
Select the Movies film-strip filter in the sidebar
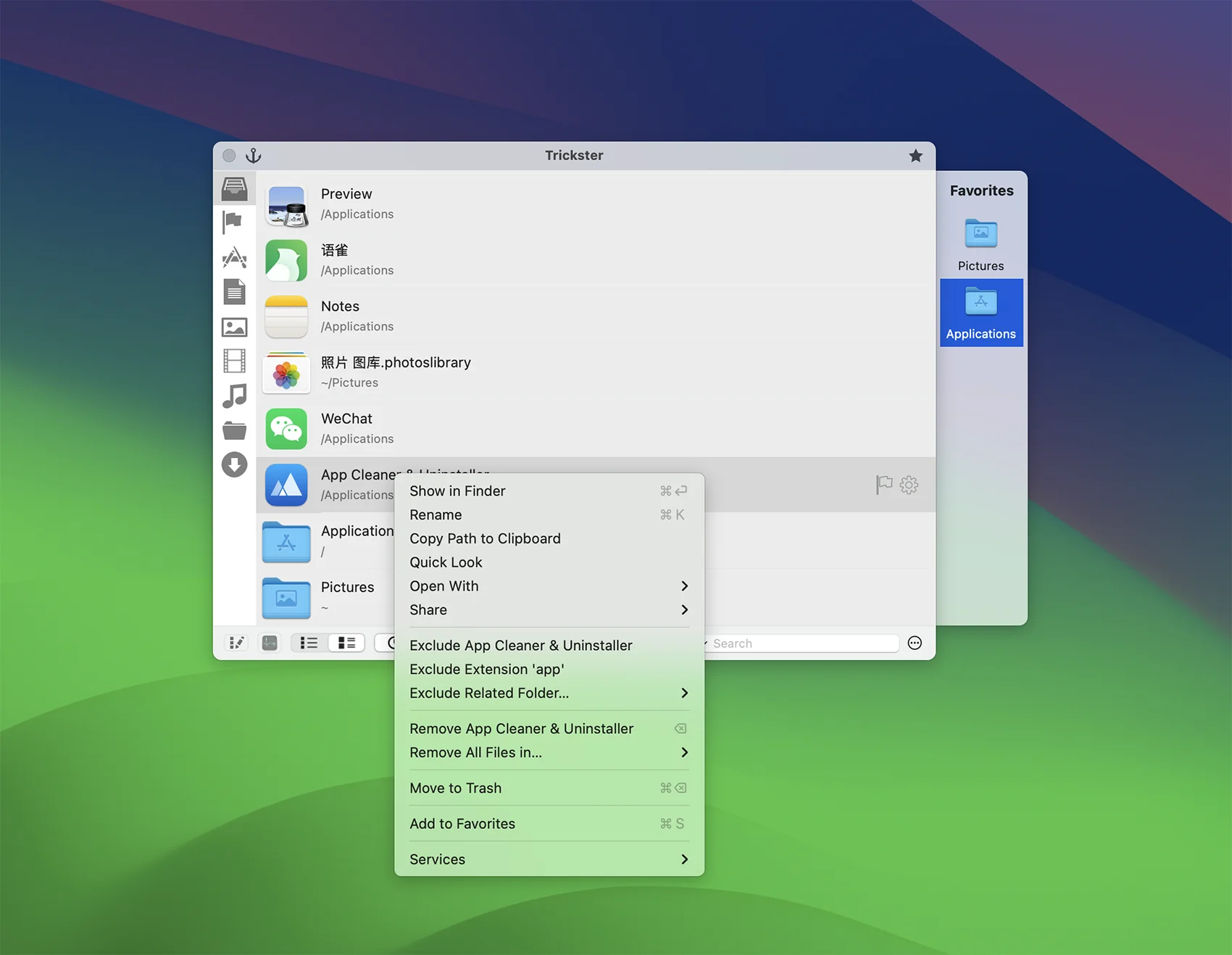tap(234, 361)
